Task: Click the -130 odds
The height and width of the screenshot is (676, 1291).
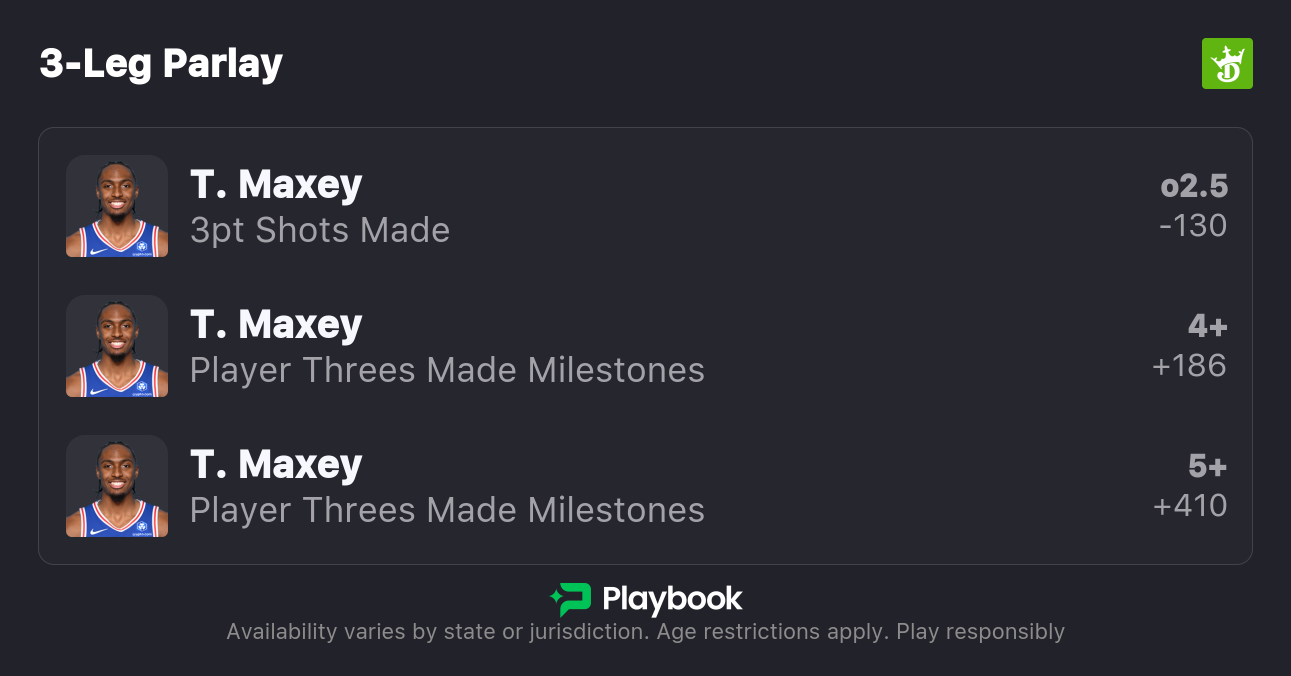Action: [x=1192, y=226]
